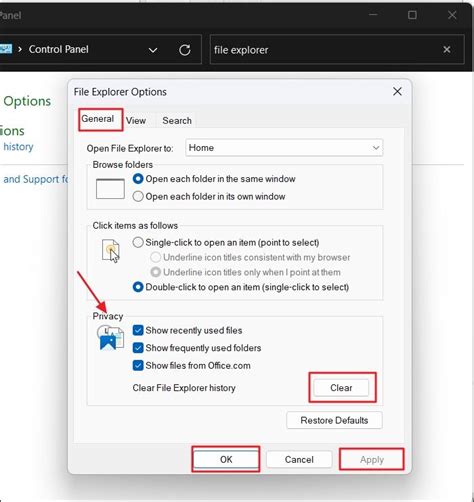Click the green 'Options' heading in Control Panel
474x502 pixels.
point(27,101)
